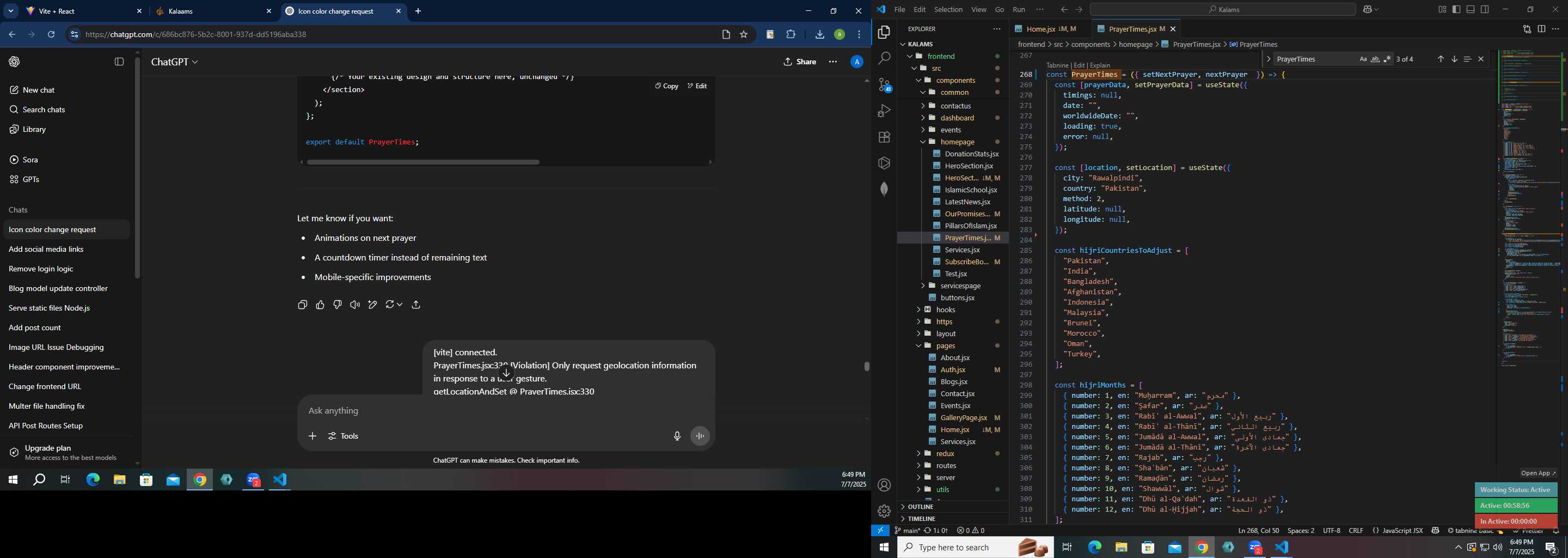Switch to Vite + React Chrome tab
This screenshot has width=1568, height=558.
click(84, 11)
